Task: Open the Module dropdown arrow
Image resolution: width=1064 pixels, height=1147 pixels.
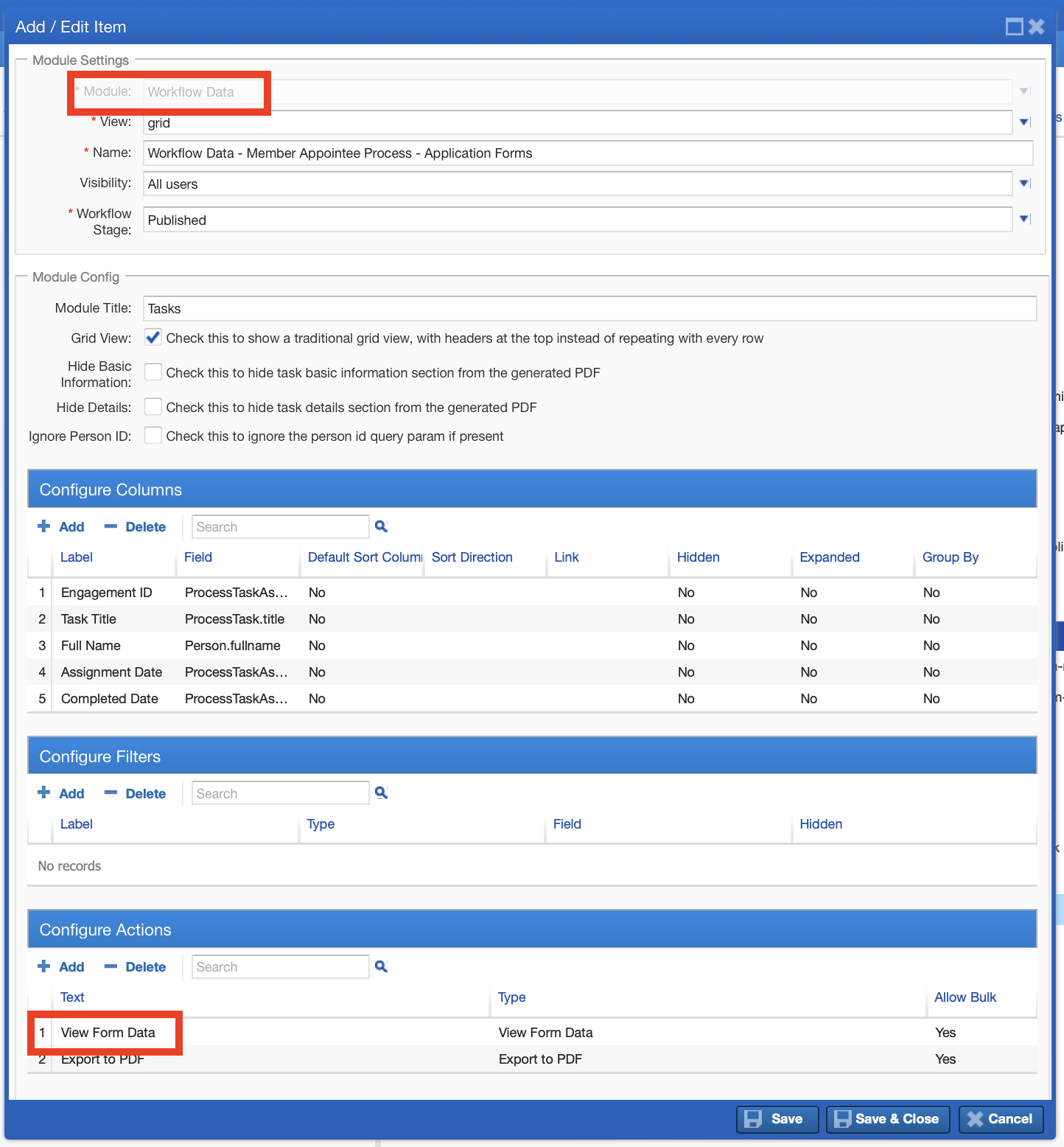Action: (1024, 91)
